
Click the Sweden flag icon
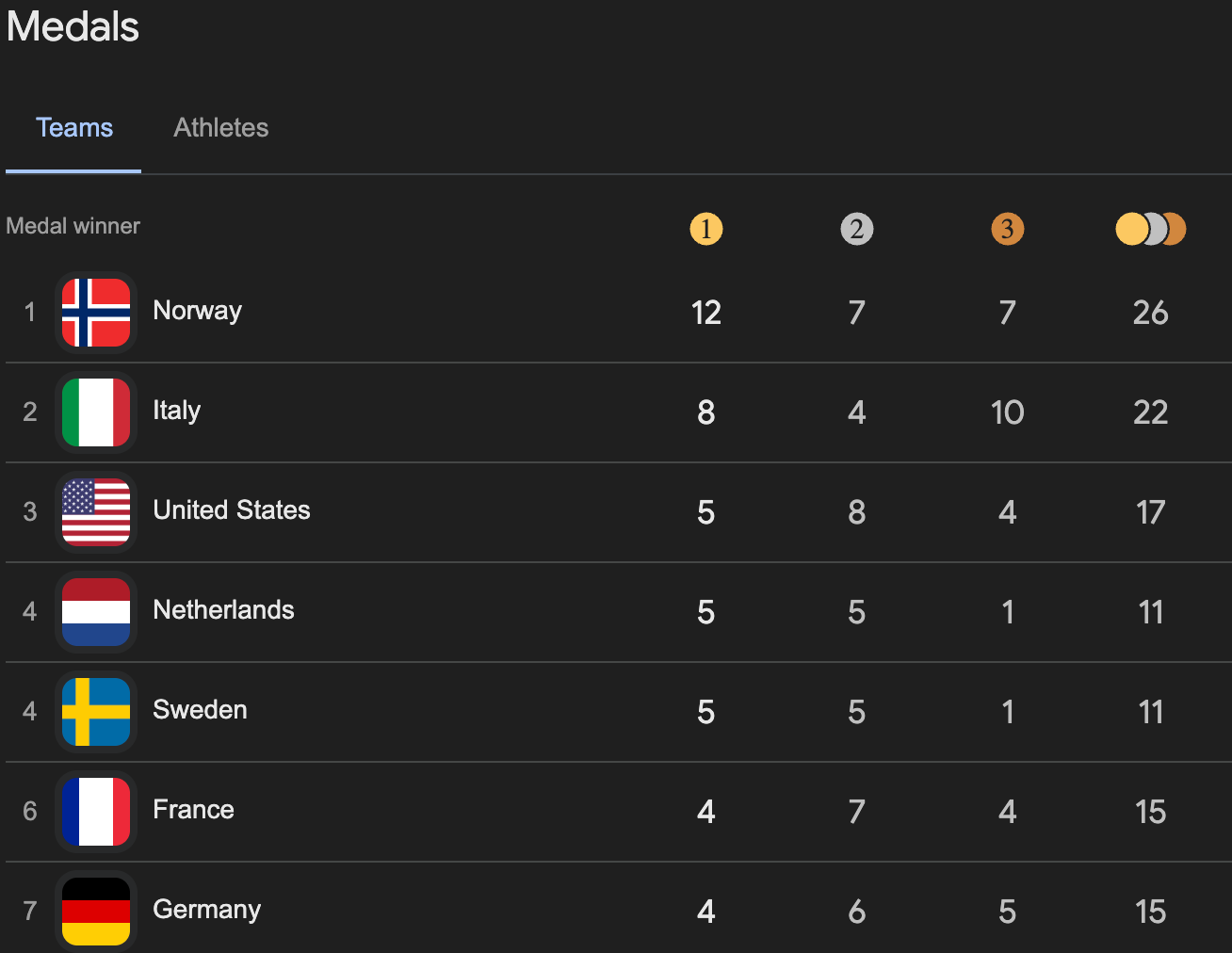pyautogui.click(x=96, y=712)
